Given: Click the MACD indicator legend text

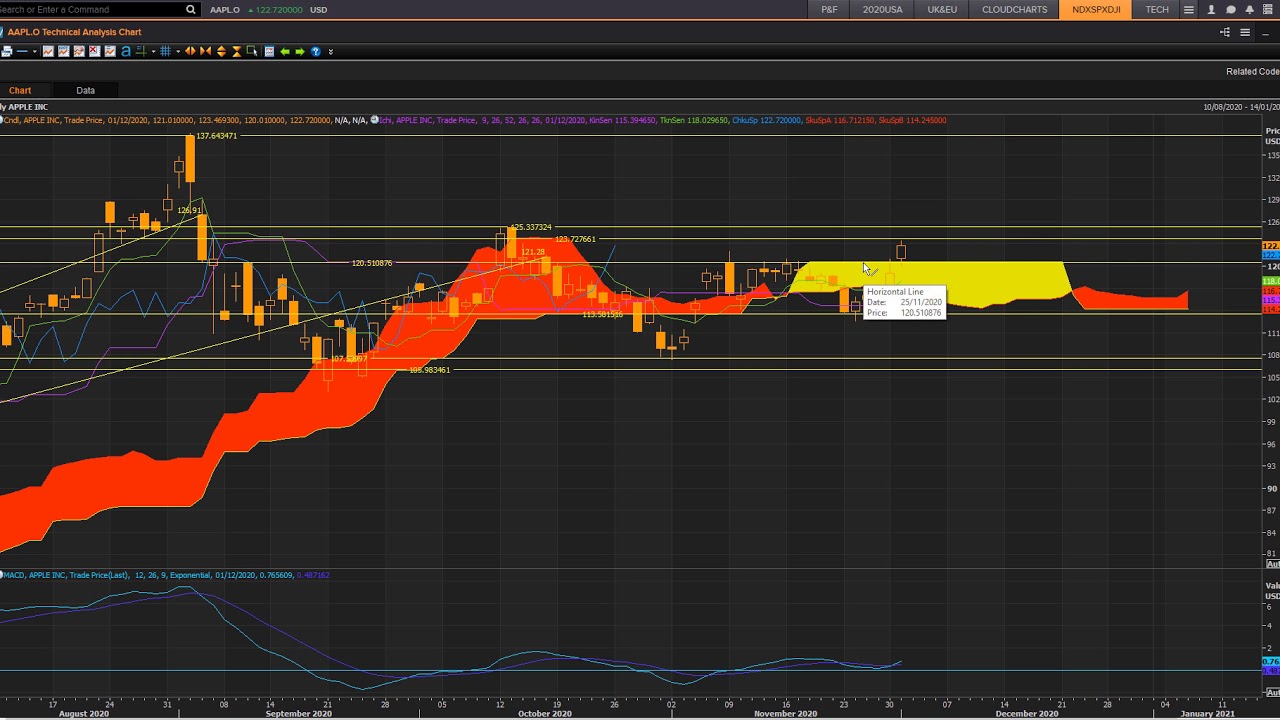Looking at the screenshot, I should (x=165, y=575).
